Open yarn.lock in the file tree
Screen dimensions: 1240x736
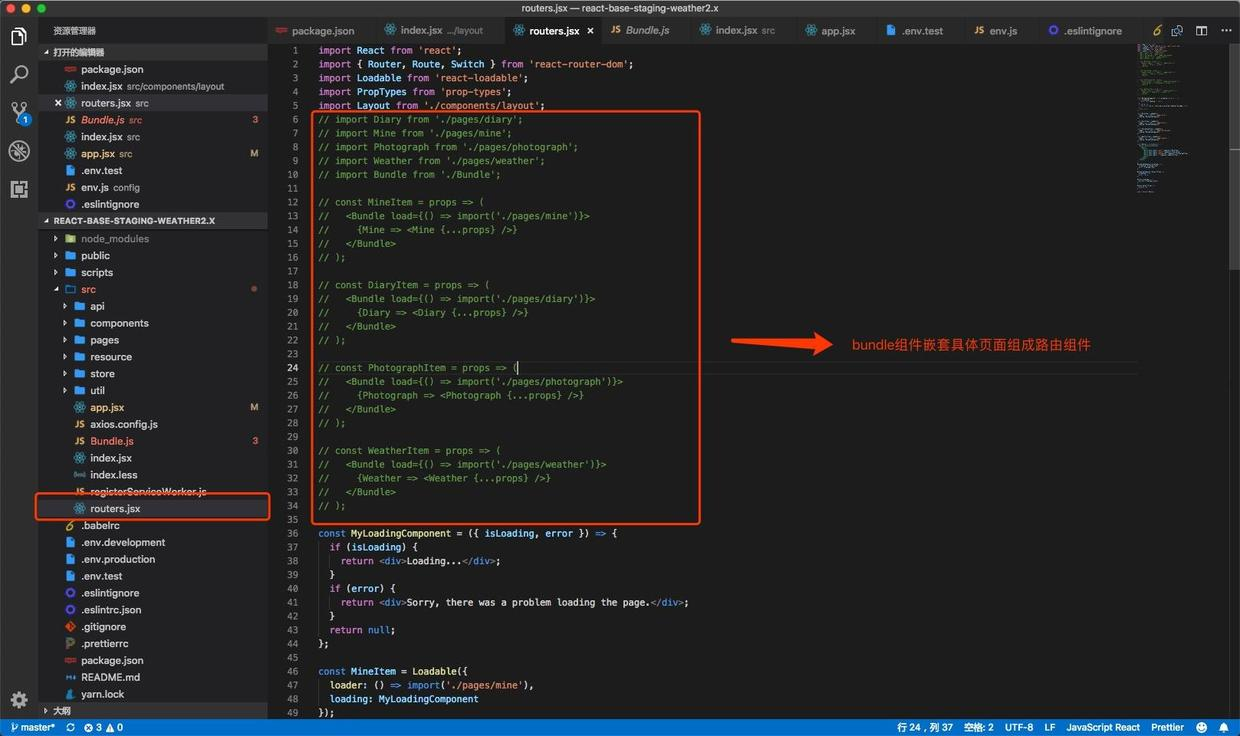[x=153, y=694]
